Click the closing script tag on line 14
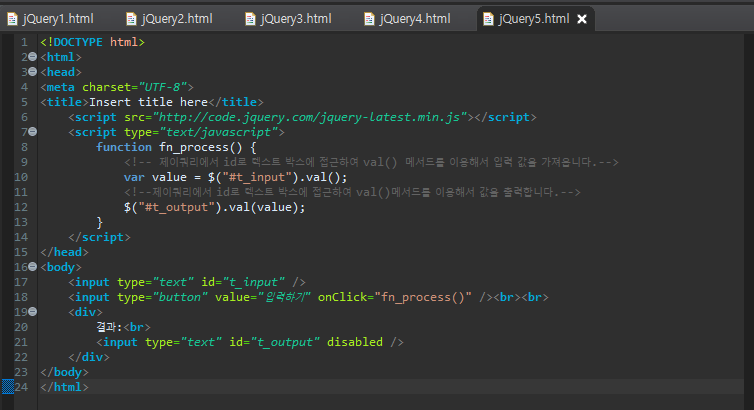 click(100, 237)
